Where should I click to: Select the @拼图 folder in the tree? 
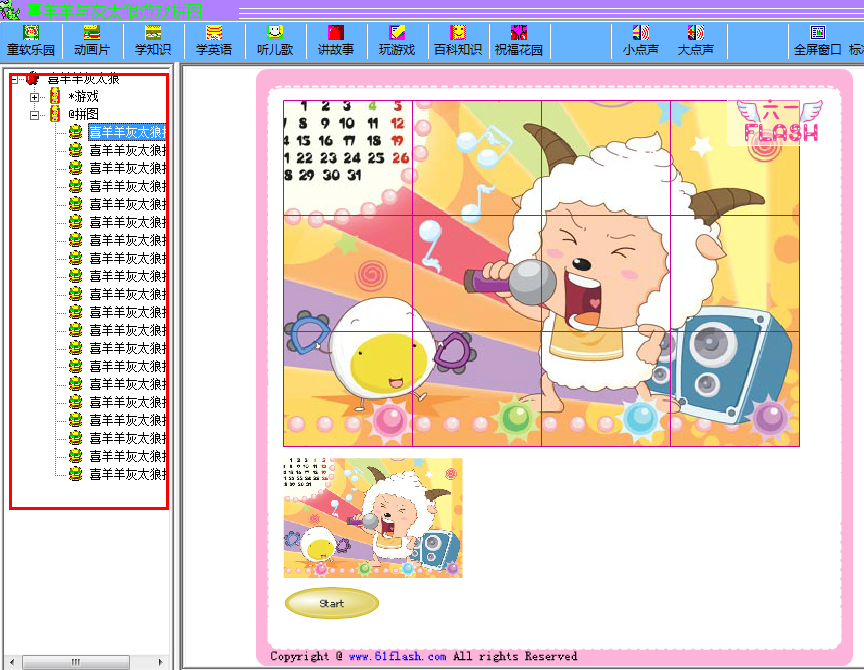83,114
